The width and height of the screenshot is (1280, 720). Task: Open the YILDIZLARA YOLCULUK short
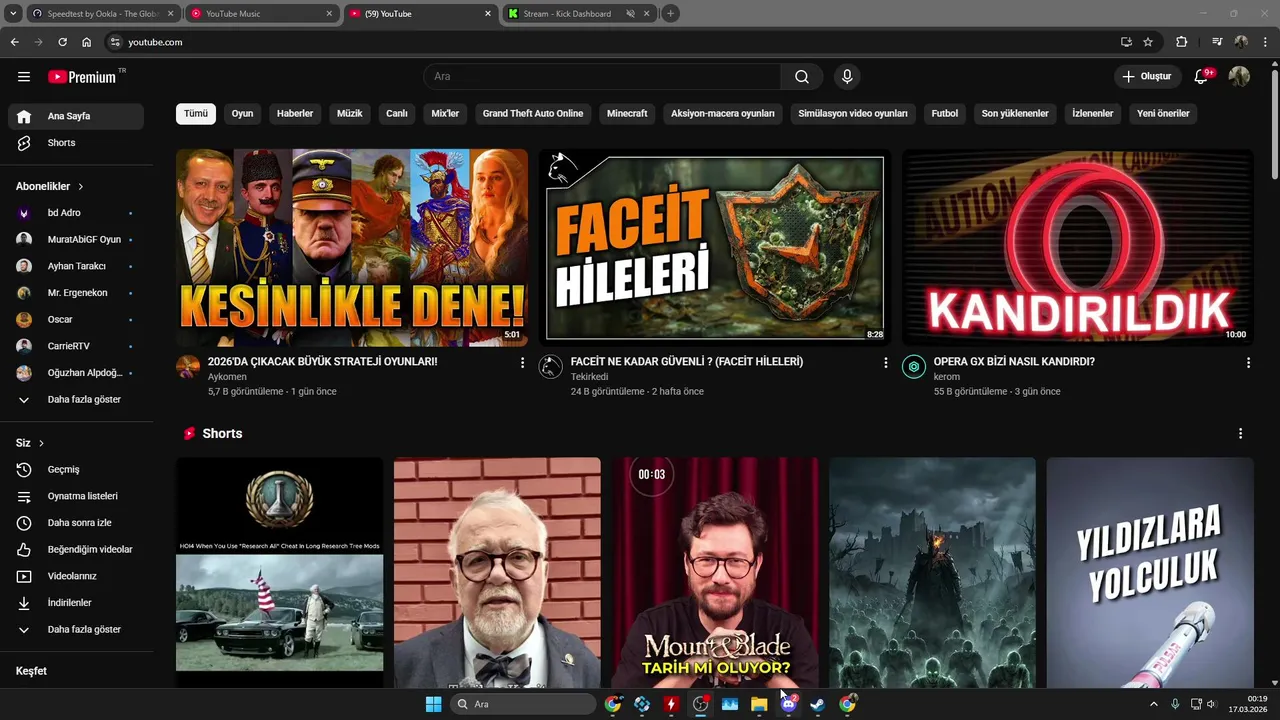[x=1150, y=572]
